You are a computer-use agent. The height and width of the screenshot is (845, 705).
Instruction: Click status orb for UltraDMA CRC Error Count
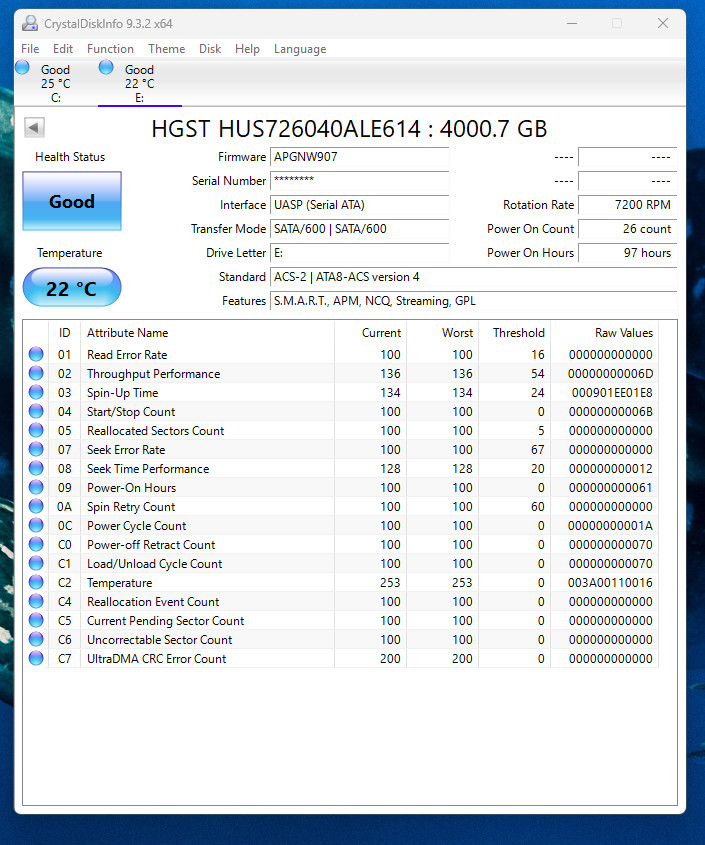(36, 658)
